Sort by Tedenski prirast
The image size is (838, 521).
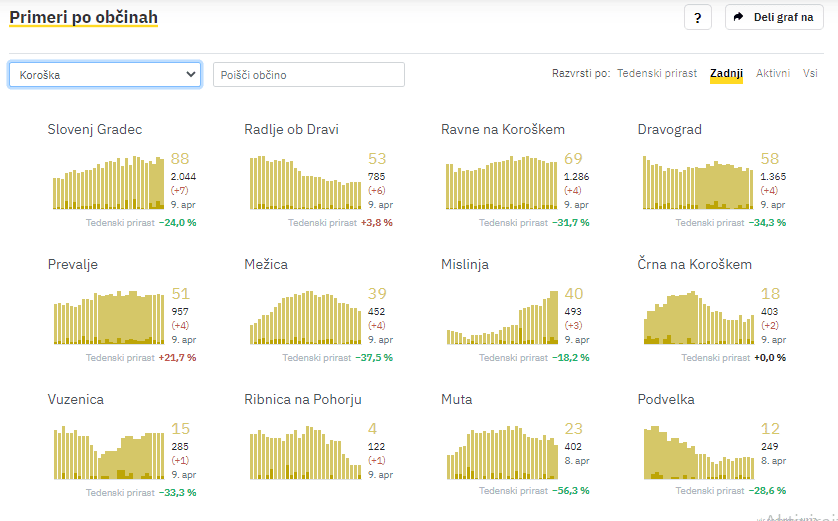pos(657,74)
